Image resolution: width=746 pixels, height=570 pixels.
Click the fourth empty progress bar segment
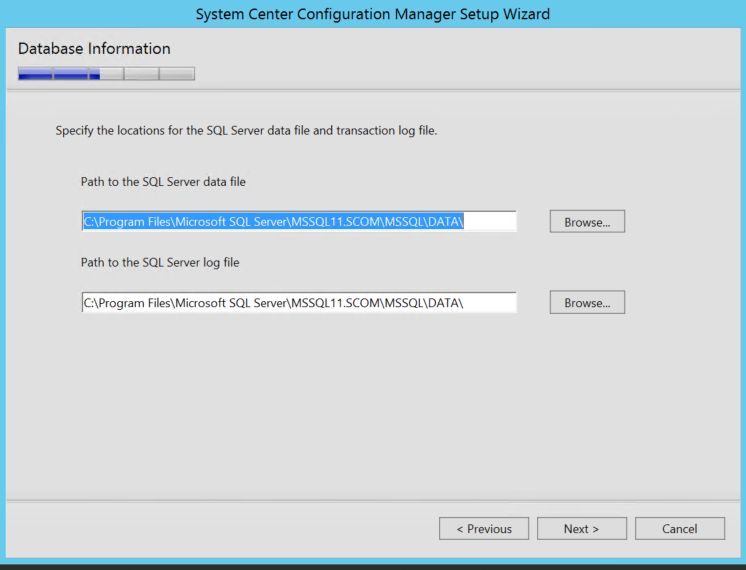pyautogui.click(x=141, y=74)
